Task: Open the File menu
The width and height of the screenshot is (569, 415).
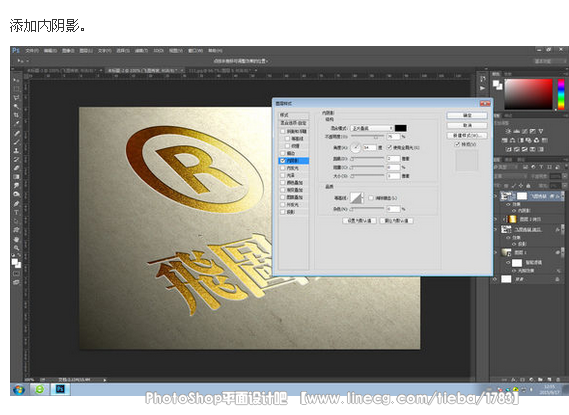Action: [x=32, y=50]
